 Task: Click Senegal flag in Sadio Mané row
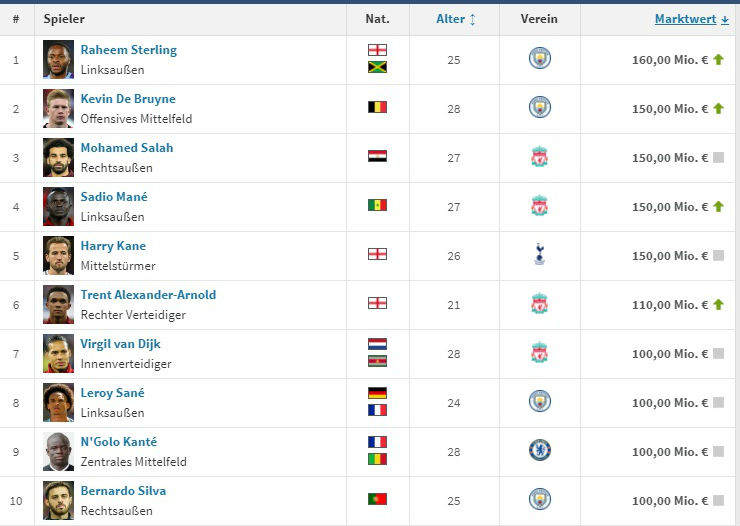[x=377, y=206]
